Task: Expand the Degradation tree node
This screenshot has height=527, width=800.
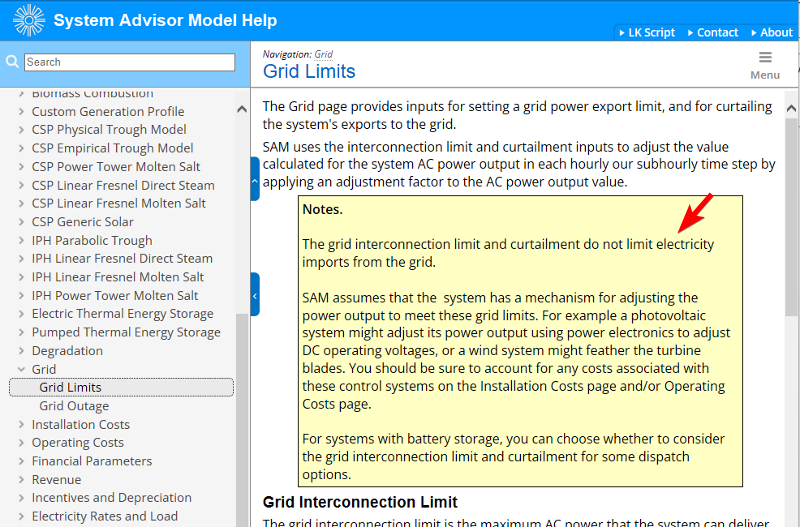Action: (x=22, y=351)
